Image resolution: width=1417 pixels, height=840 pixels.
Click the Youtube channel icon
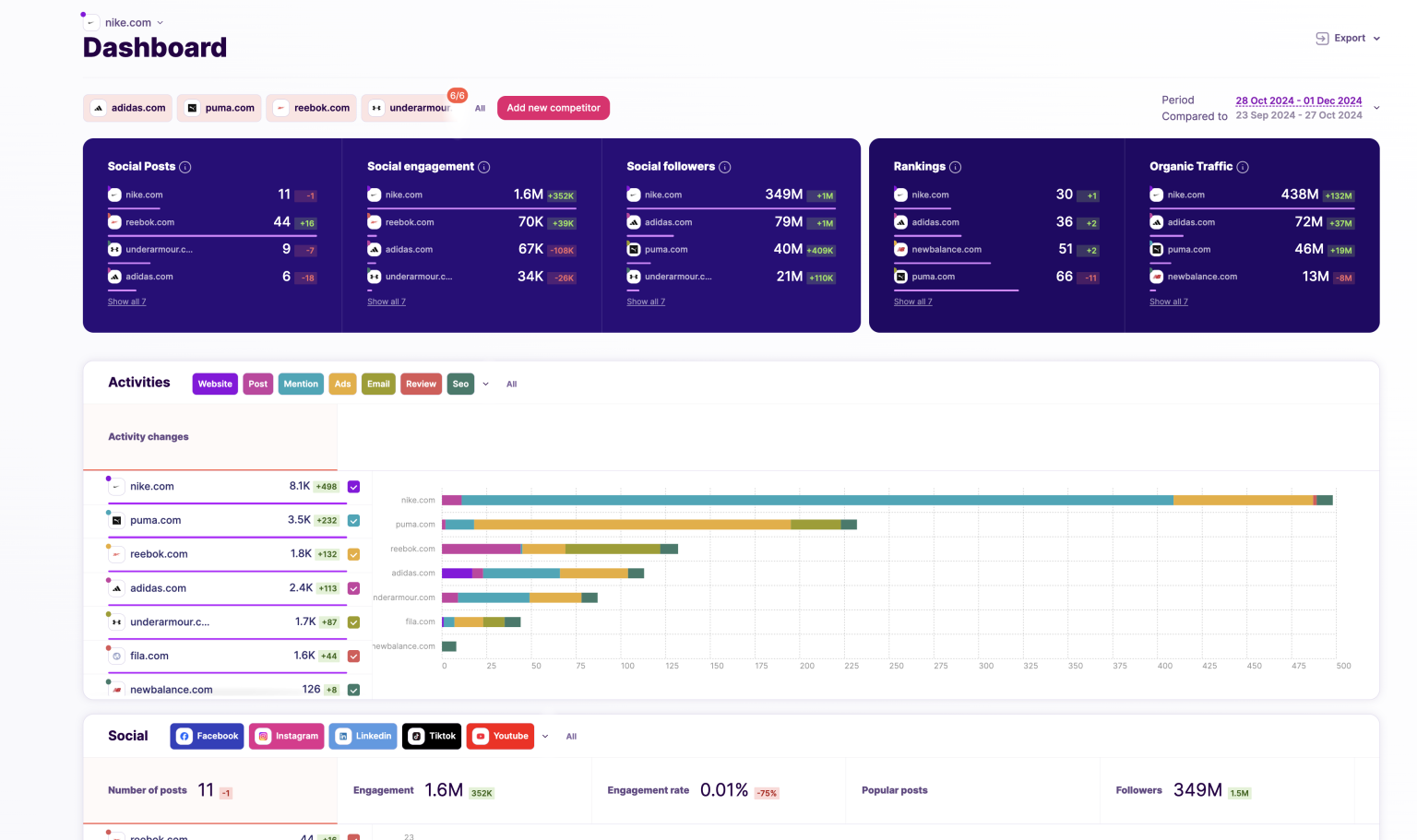point(480,736)
